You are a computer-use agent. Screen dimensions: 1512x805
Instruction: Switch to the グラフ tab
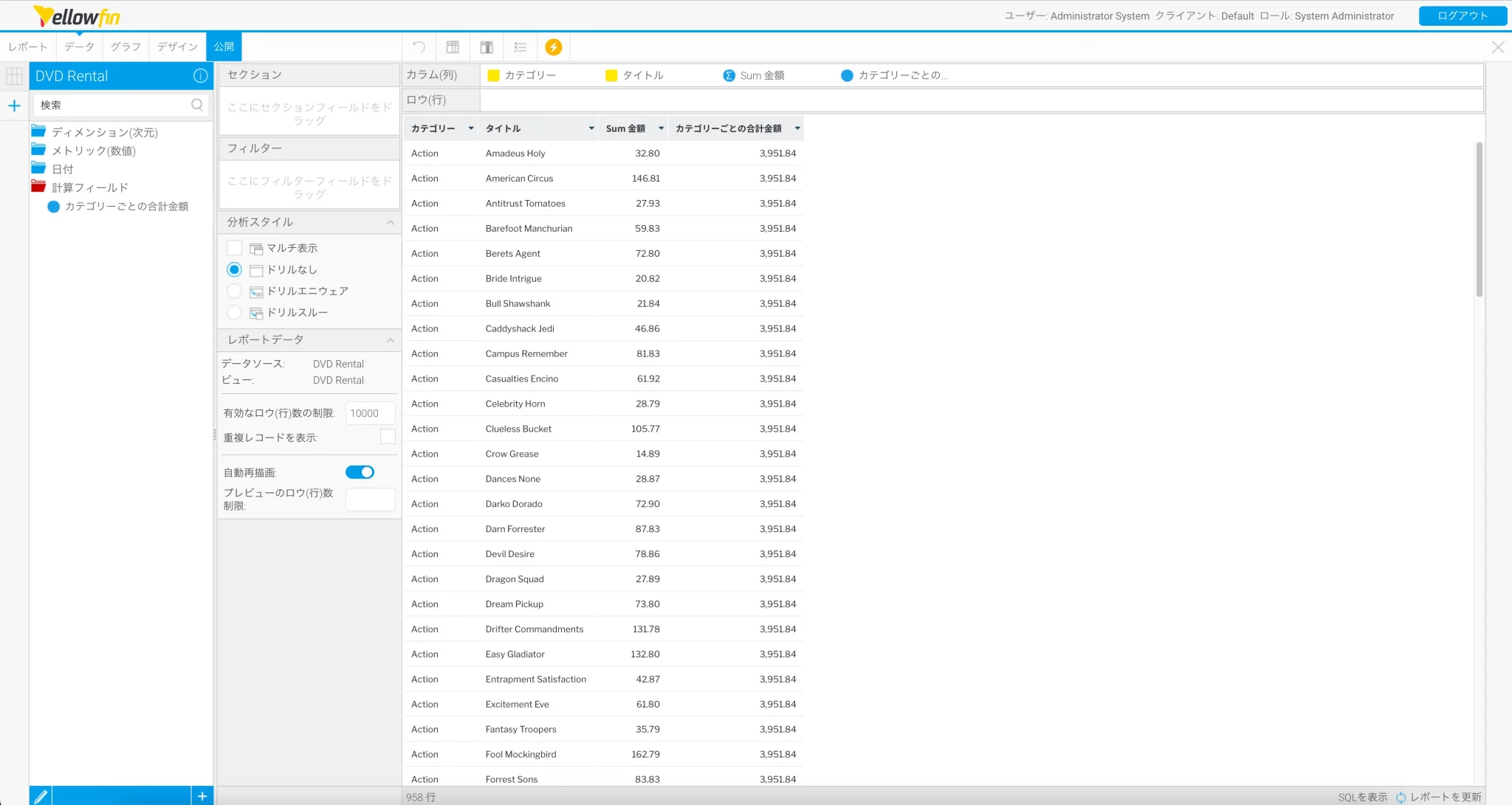pyautogui.click(x=125, y=46)
